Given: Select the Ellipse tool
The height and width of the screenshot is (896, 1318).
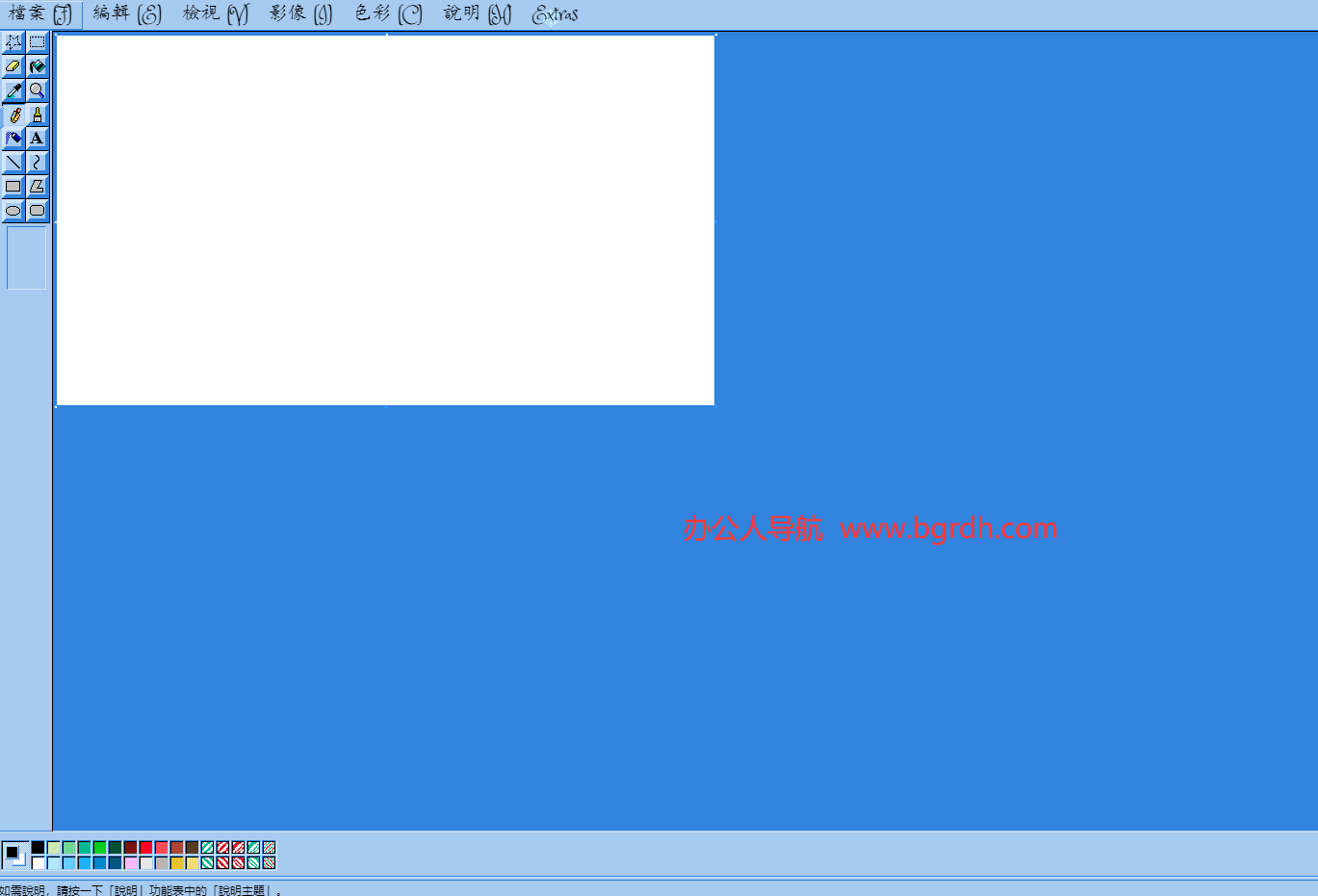Looking at the screenshot, I should pos(13,211).
